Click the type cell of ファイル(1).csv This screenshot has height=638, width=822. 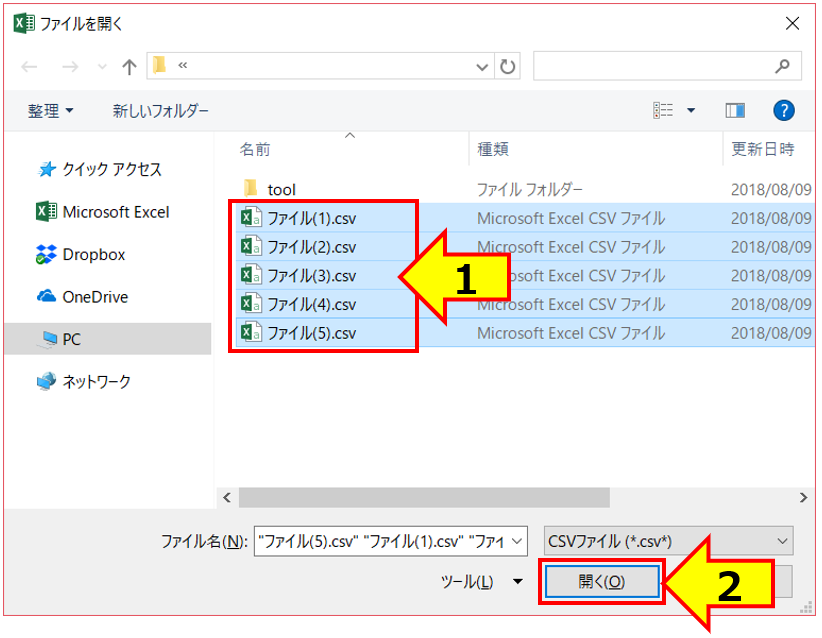pos(571,218)
